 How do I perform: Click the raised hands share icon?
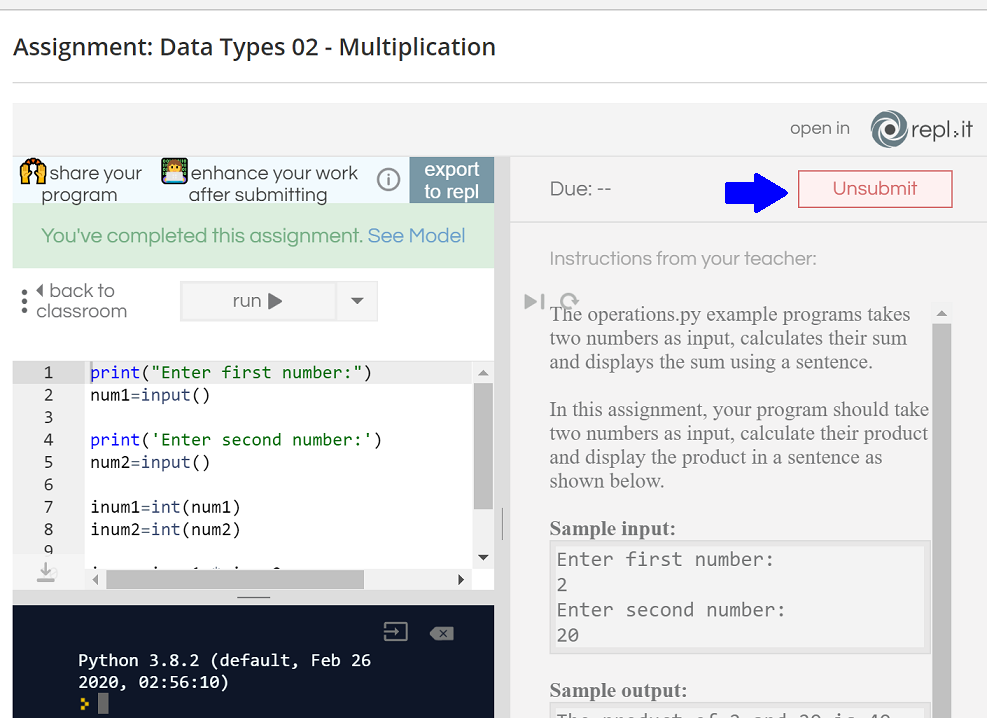point(33,172)
